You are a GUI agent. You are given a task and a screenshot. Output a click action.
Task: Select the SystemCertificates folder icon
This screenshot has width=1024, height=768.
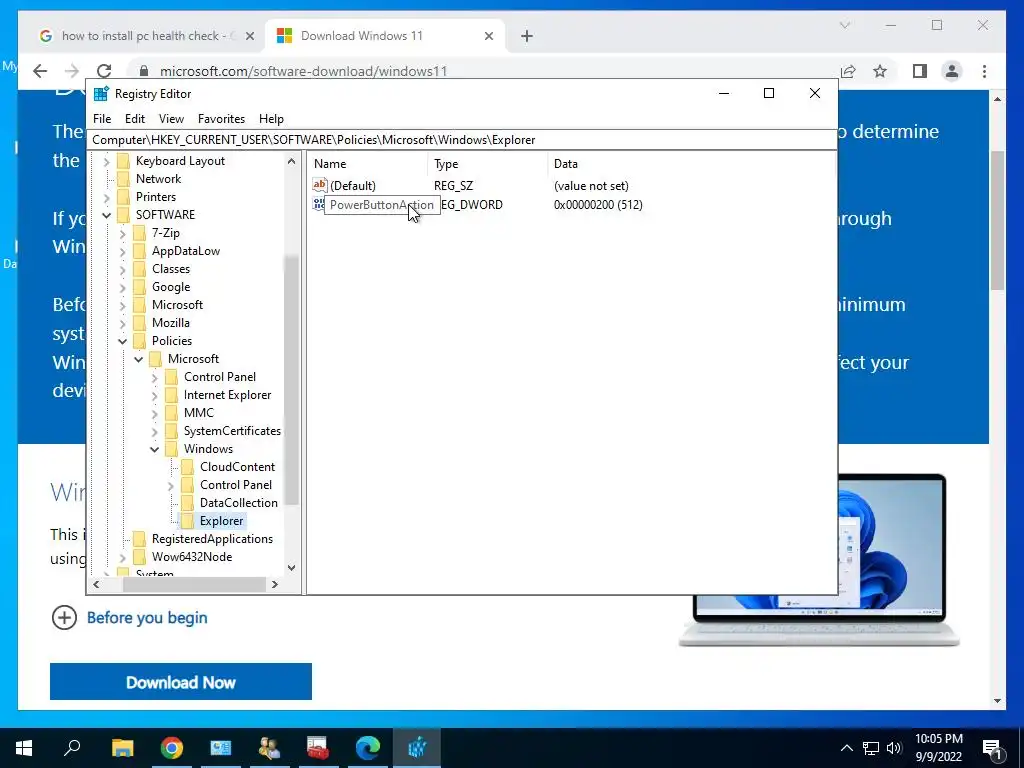(172, 431)
